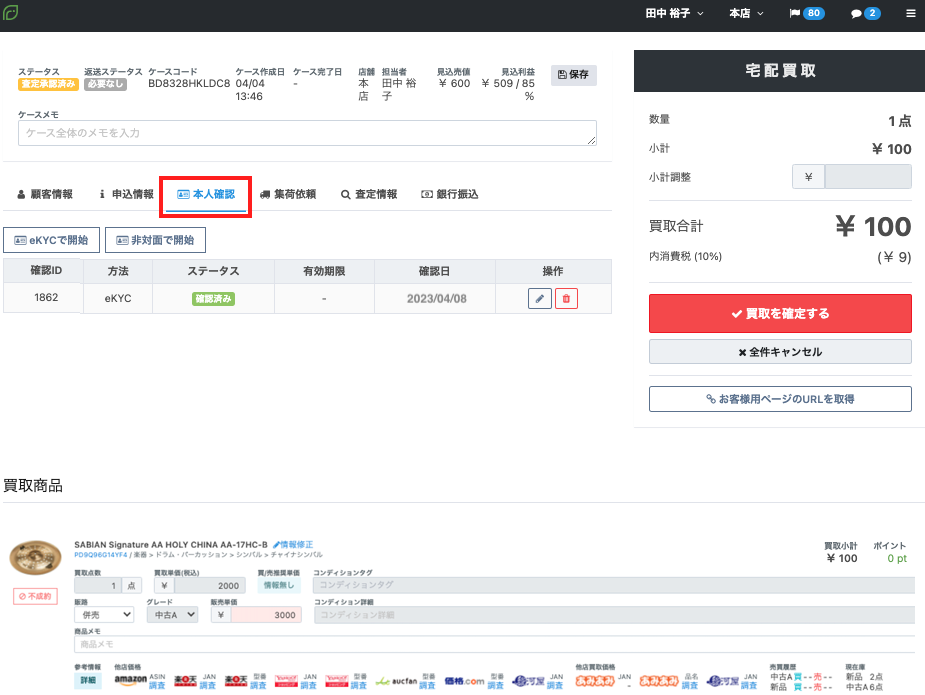Open the 田中 裕子 user dropdown
The width and height of the screenshot is (925, 695).
pyautogui.click(x=674, y=13)
